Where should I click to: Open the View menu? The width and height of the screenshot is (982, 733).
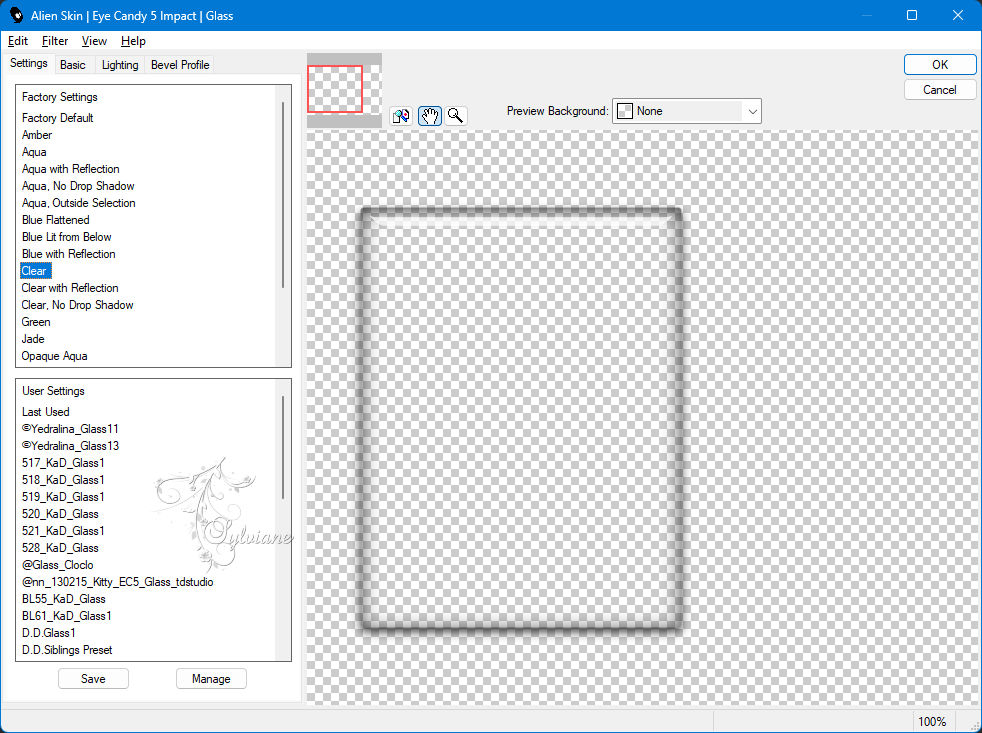pos(94,41)
